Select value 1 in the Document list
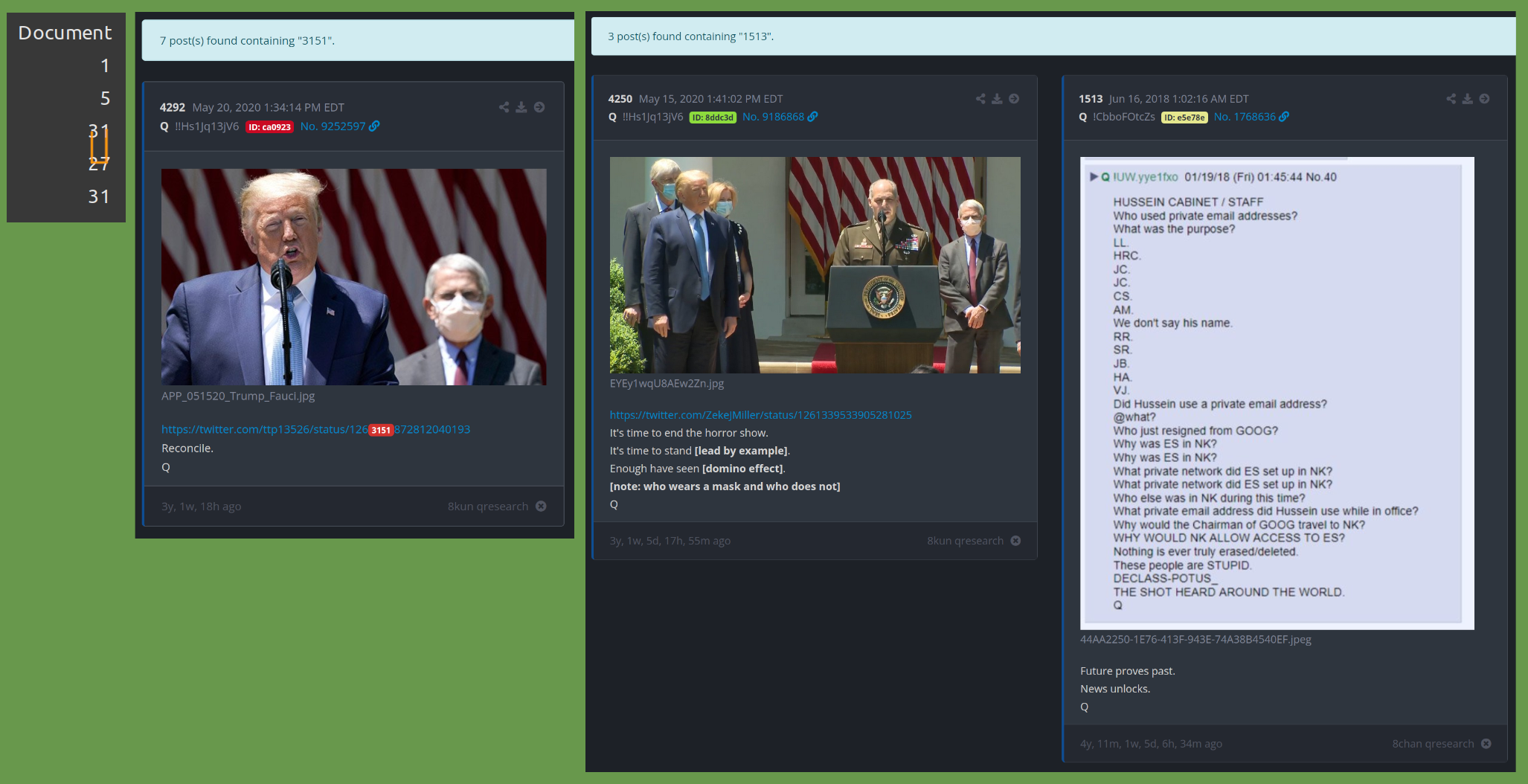This screenshot has width=1528, height=784. 105,65
